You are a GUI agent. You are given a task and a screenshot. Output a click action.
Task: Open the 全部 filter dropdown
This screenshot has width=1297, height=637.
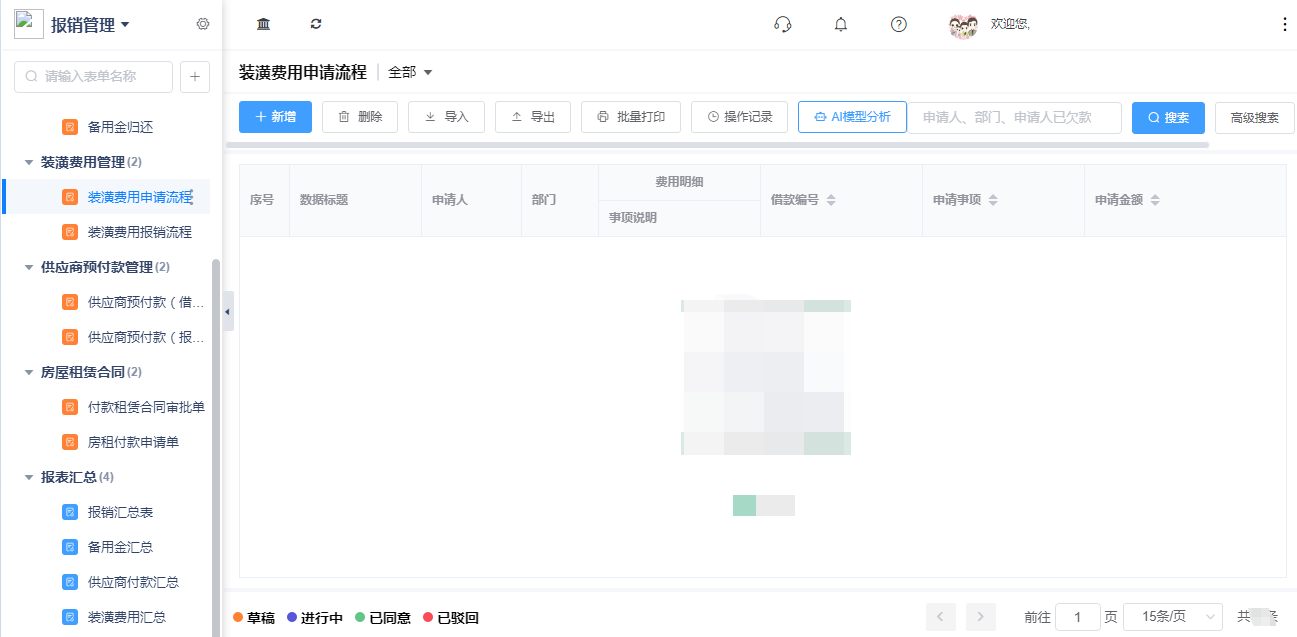410,72
